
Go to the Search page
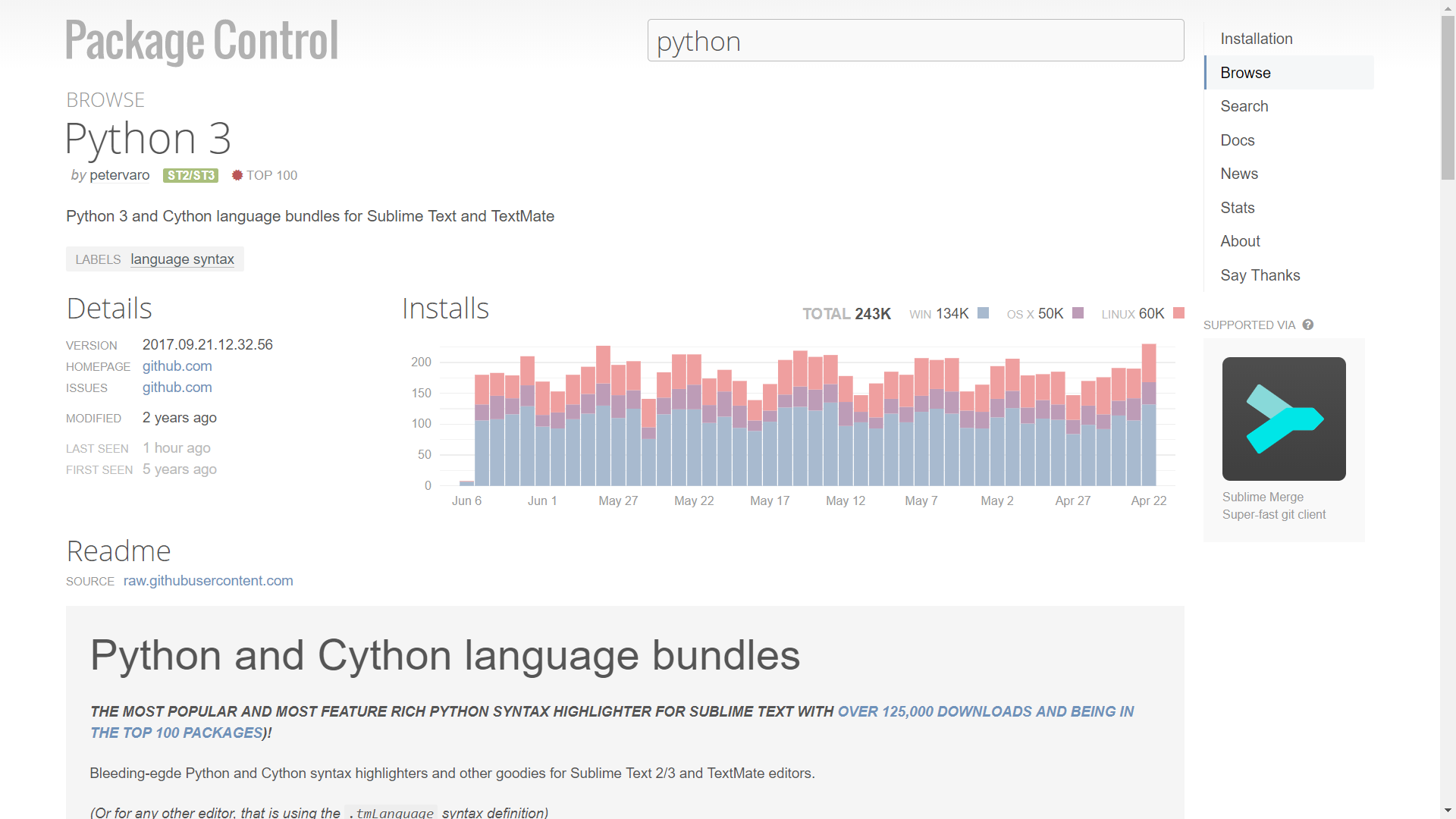1244,106
